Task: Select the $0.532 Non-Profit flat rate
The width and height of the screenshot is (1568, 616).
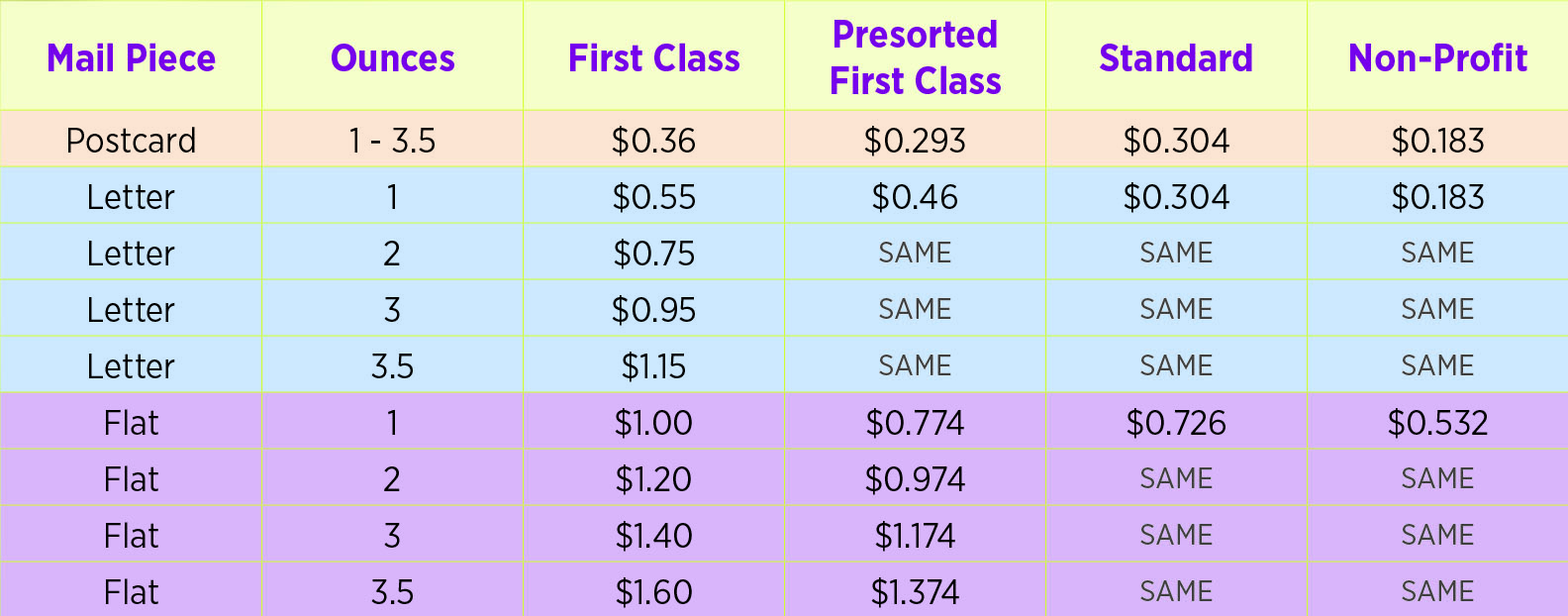Action: [x=1437, y=423]
